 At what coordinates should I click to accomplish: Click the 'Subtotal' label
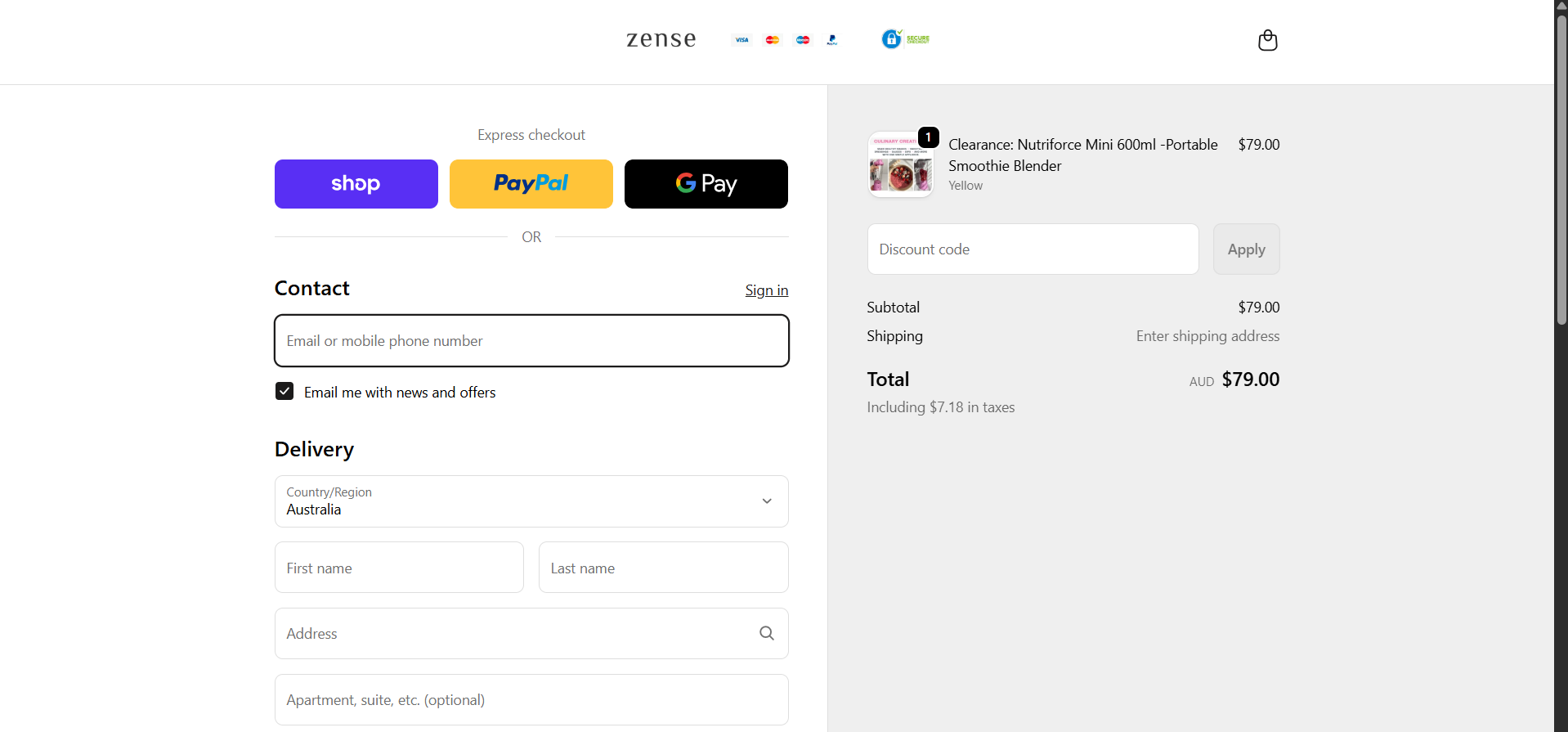(894, 308)
